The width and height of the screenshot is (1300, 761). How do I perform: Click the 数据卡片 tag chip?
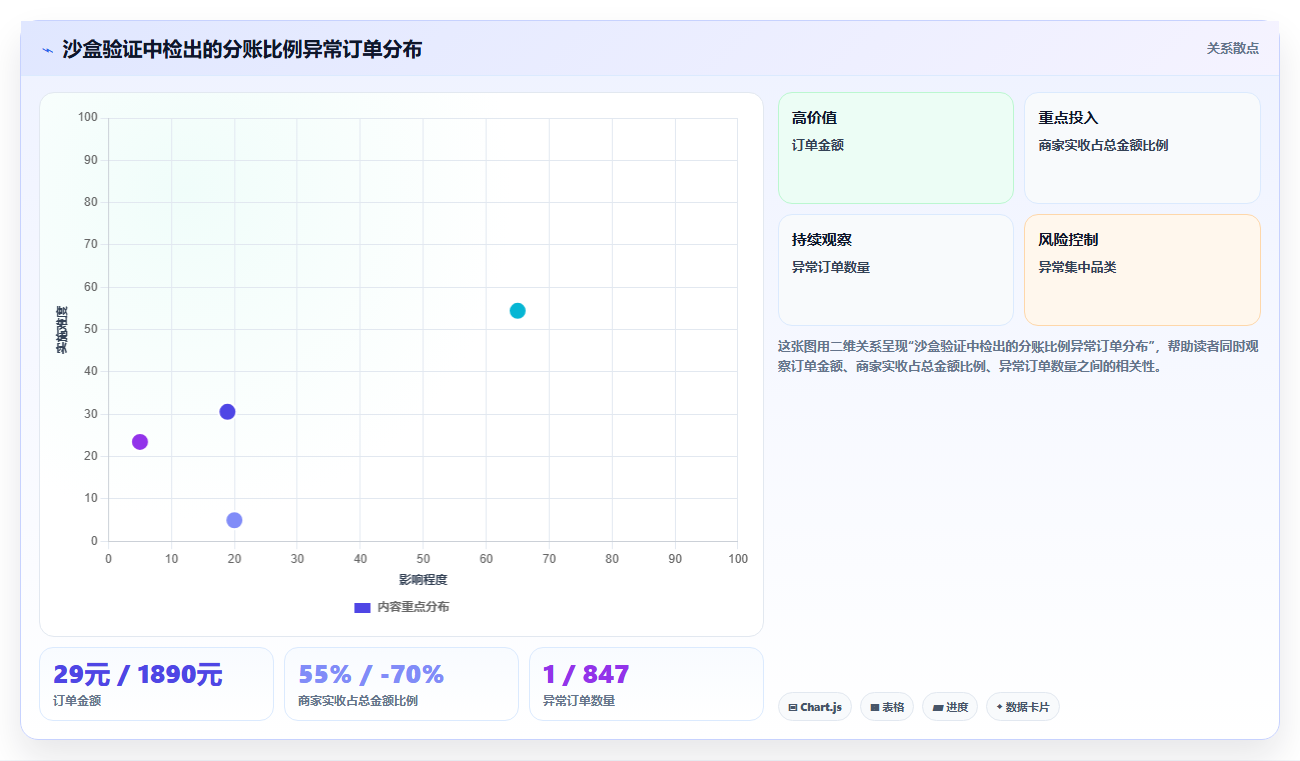click(x=1023, y=707)
